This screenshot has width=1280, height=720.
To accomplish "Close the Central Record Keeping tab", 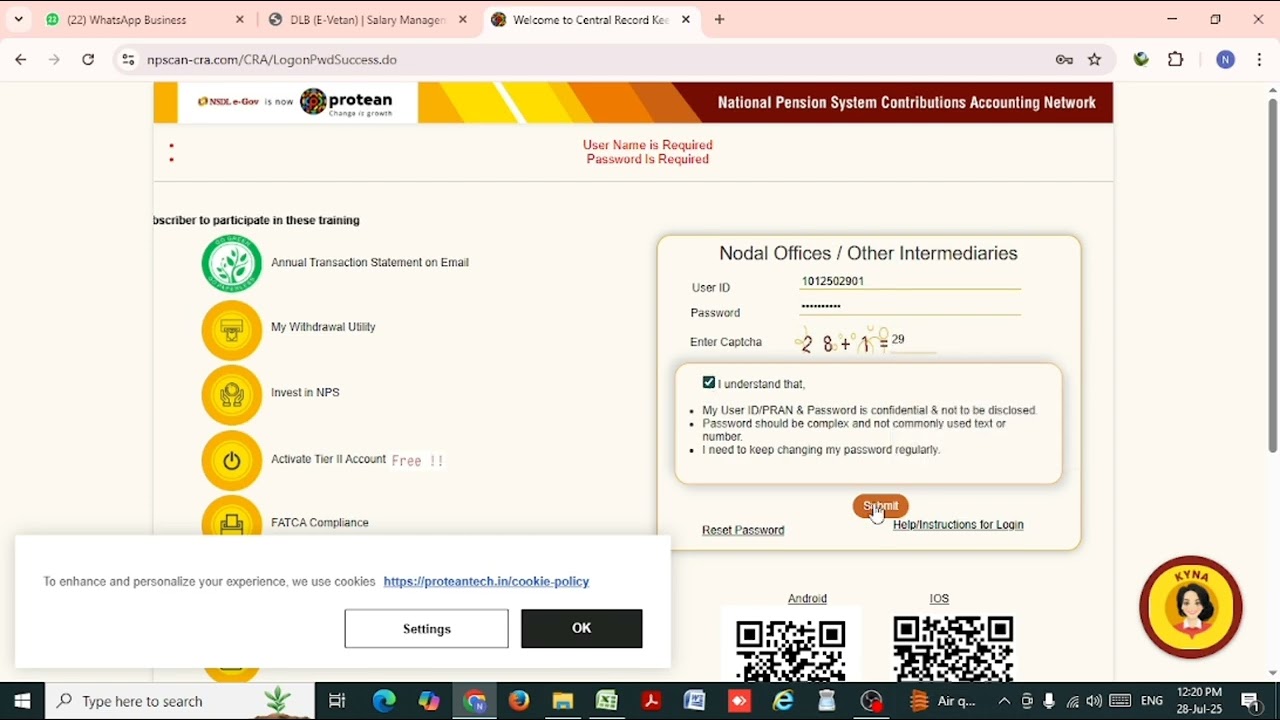I will click(x=686, y=20).
